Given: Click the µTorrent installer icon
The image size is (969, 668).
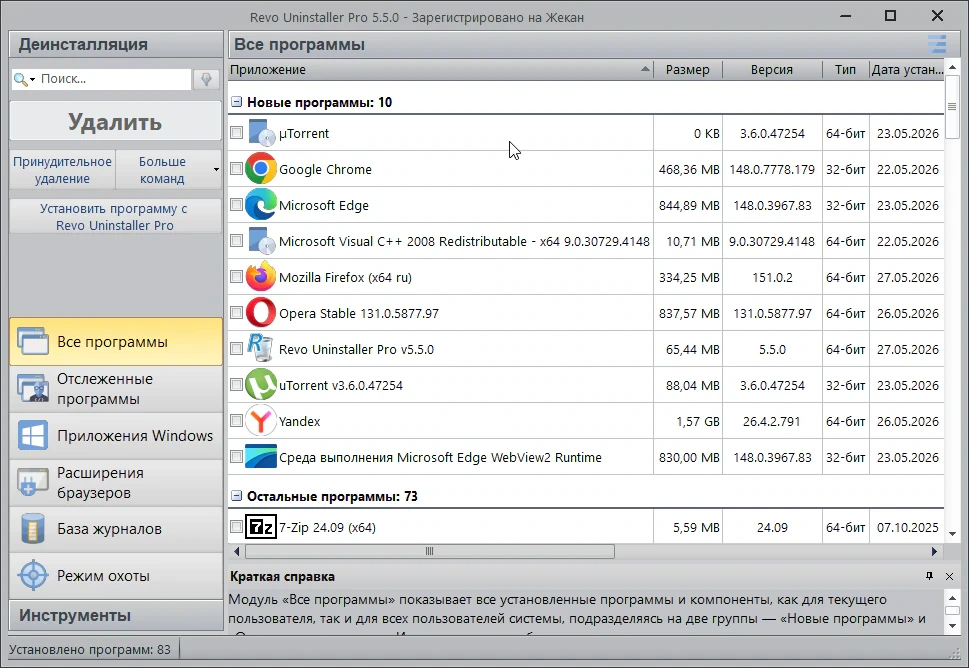Looking at the screenshot, I should coord(261,133).
